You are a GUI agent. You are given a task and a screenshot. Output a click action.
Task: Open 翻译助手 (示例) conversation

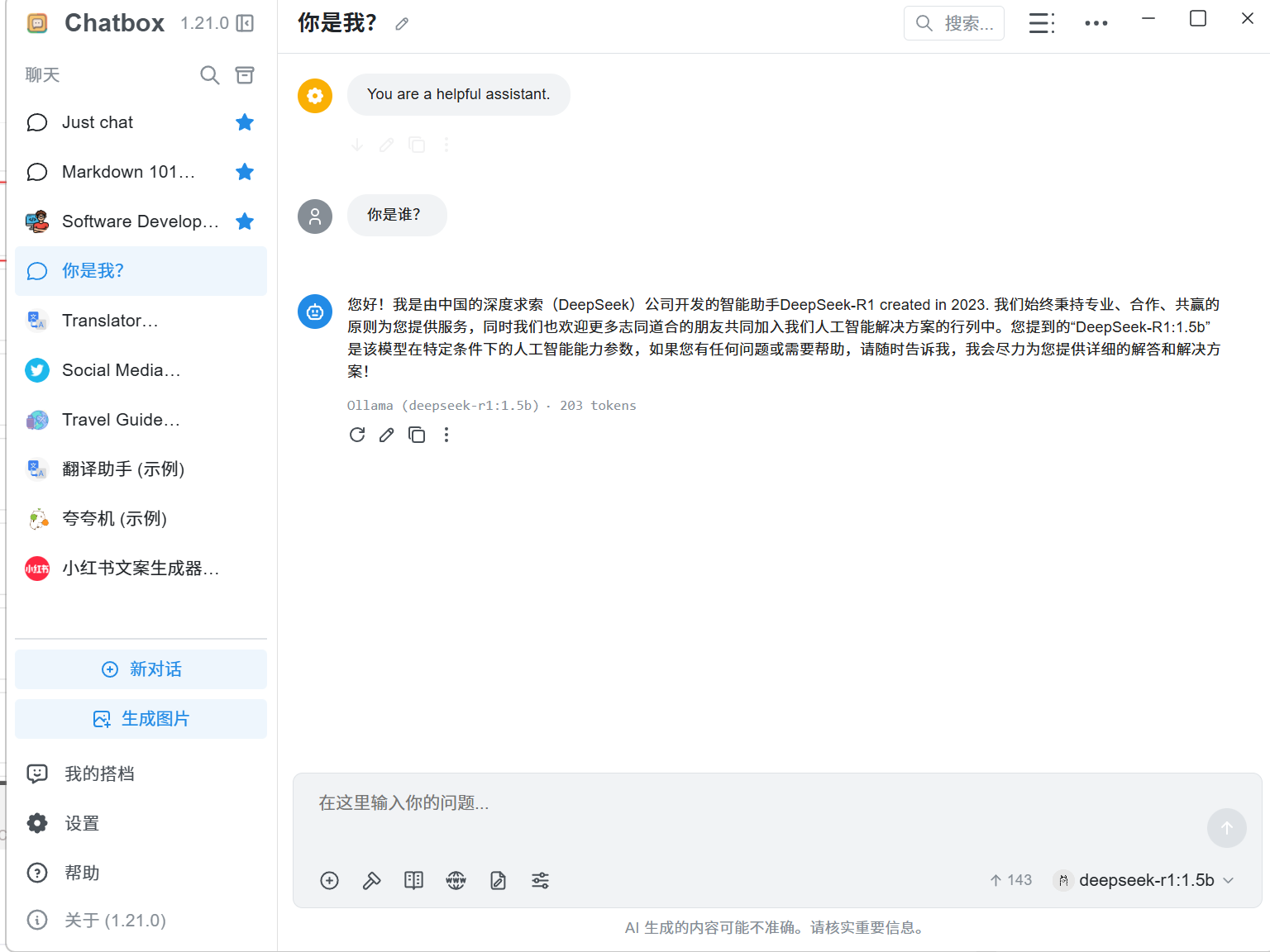141,469
